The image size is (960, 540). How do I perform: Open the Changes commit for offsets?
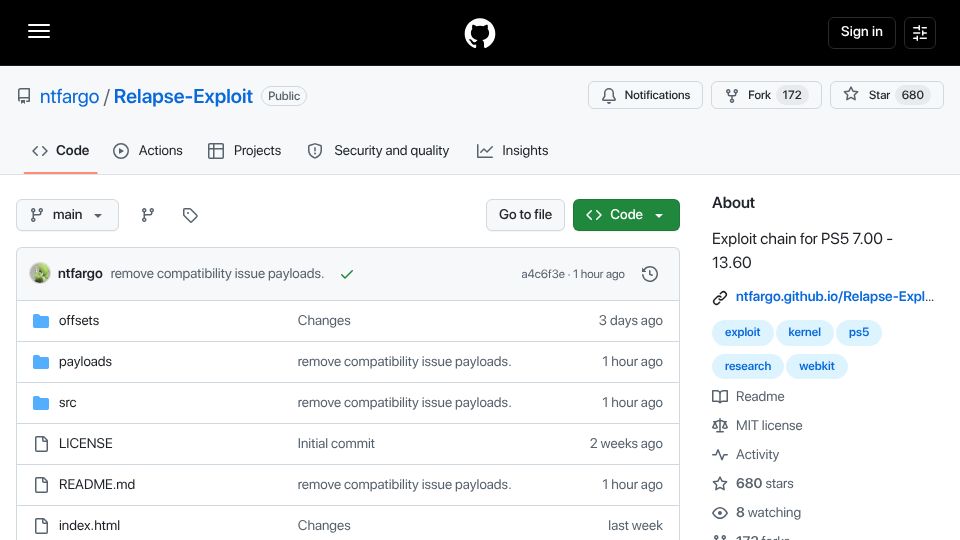pyautogui.click(x=324, y=320)
